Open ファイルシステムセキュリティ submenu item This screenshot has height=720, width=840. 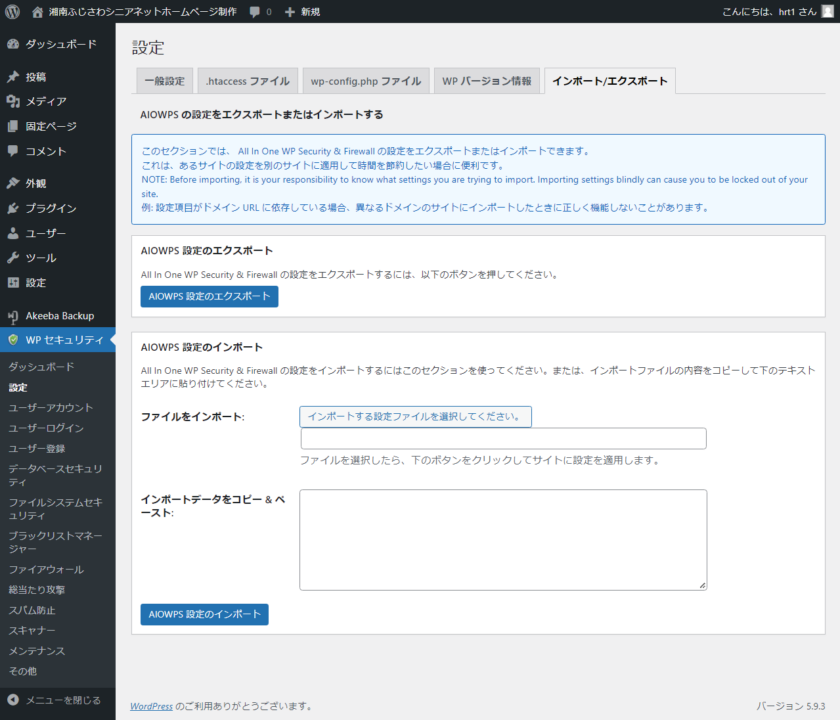point(55,509)
